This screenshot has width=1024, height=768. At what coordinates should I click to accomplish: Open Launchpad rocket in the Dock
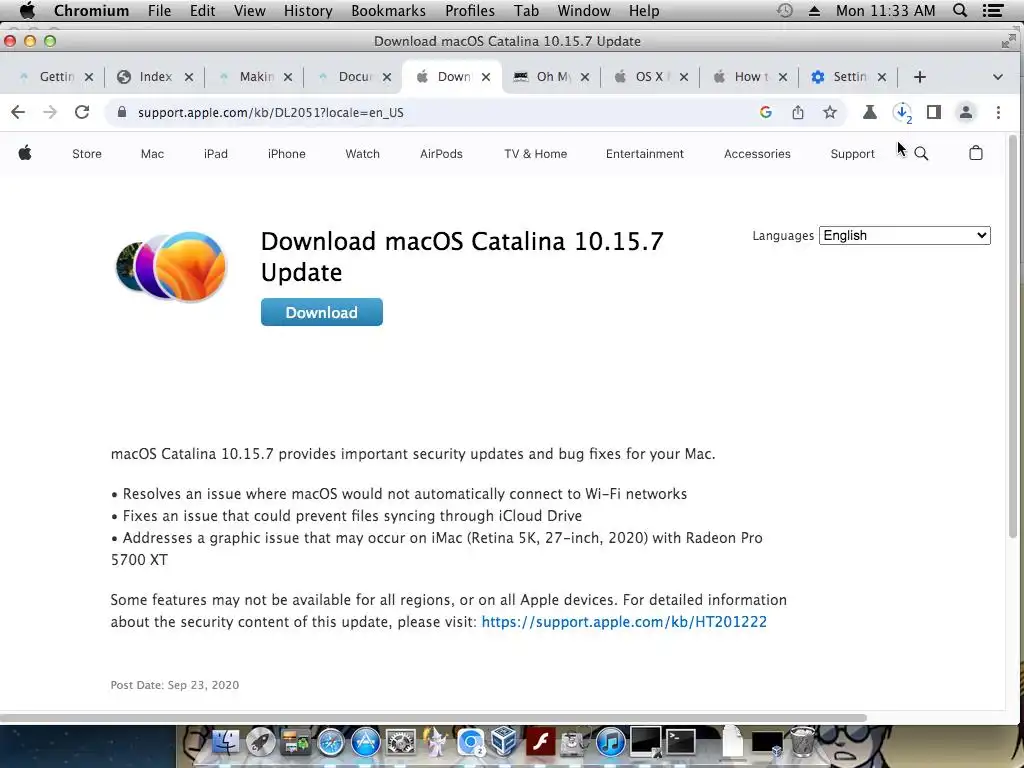[260, 742]
